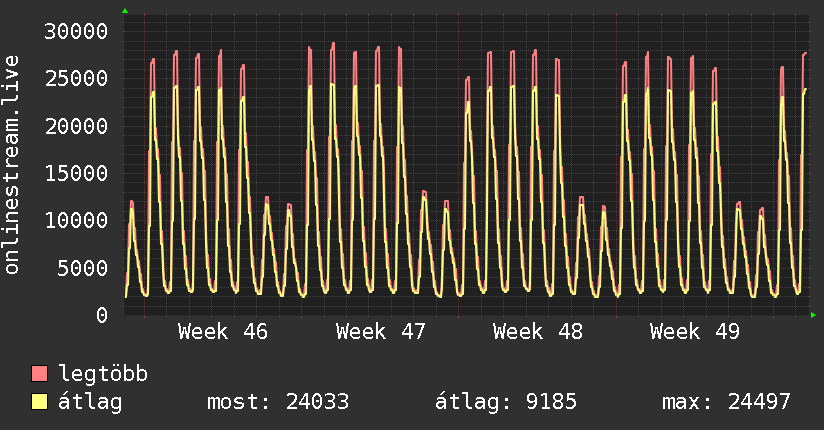The height and width of the screenshot is (430, 824).
Task: Click the 20000 y-axis tick label
Action: tap(76, 126)
